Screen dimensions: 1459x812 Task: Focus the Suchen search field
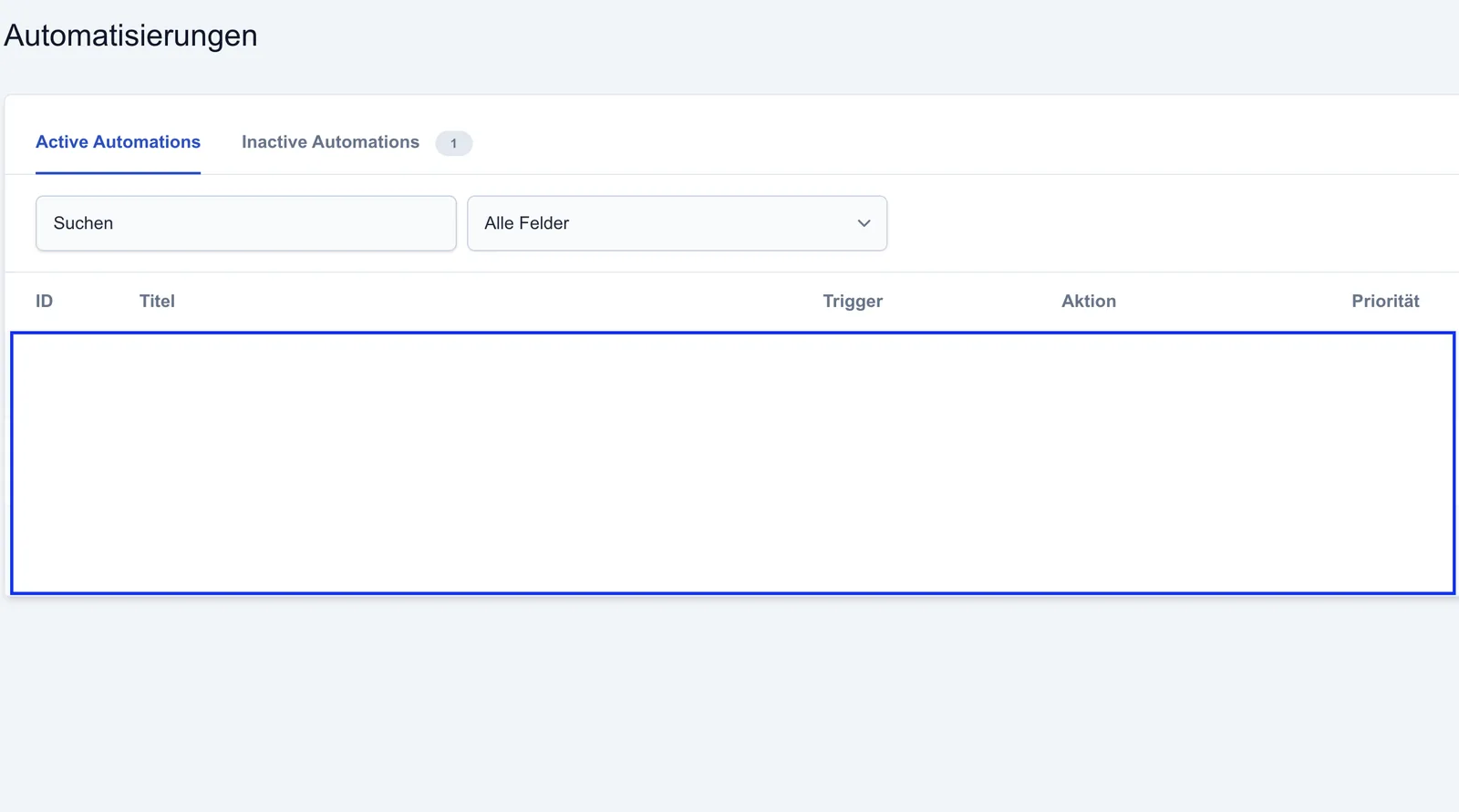coord(246,223)
